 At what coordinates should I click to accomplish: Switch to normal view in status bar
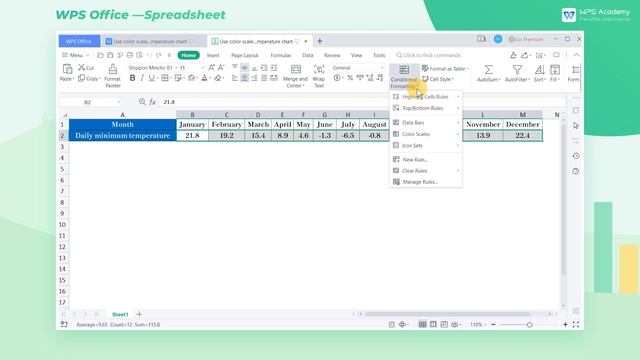(x=422, y=324)
